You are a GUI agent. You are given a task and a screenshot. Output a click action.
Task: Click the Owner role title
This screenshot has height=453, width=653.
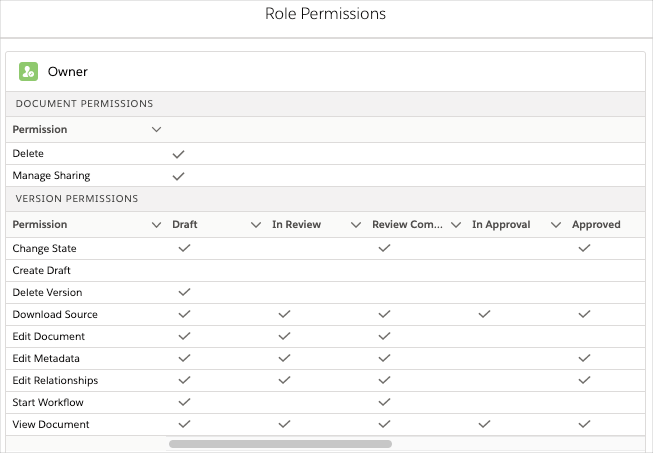click(68, 71)
